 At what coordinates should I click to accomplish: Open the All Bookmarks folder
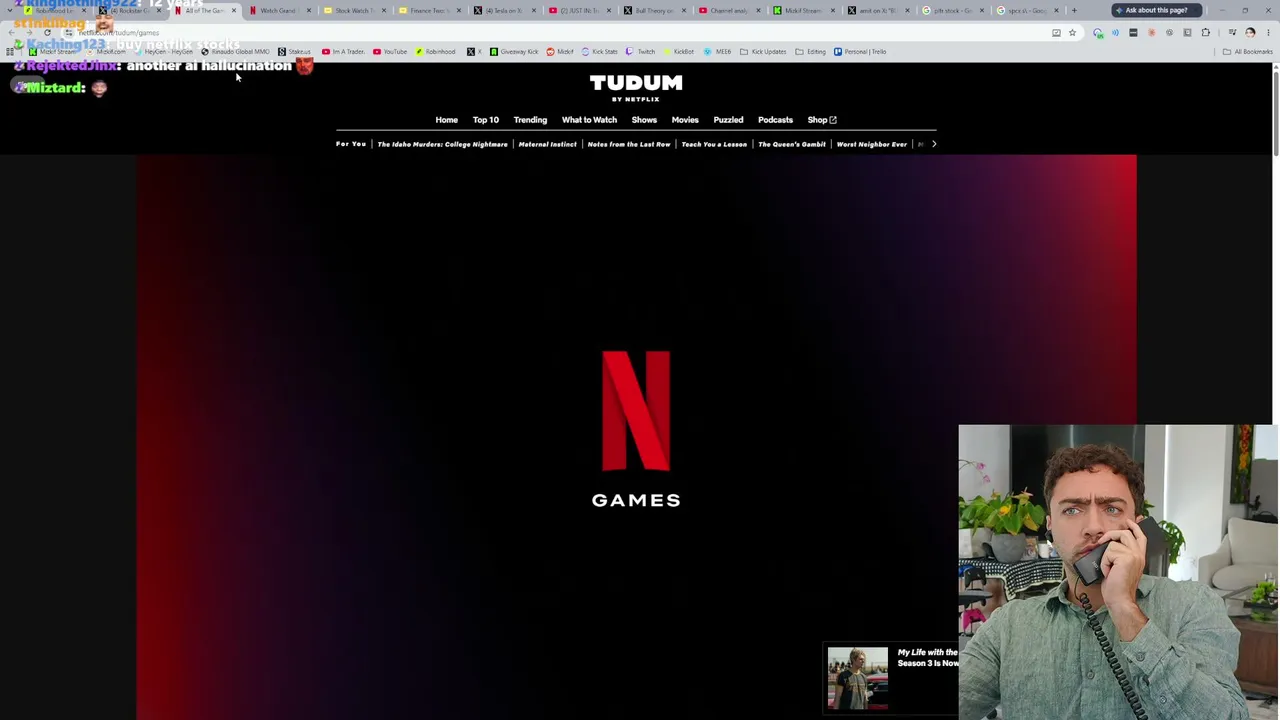tap(1247, 52)
